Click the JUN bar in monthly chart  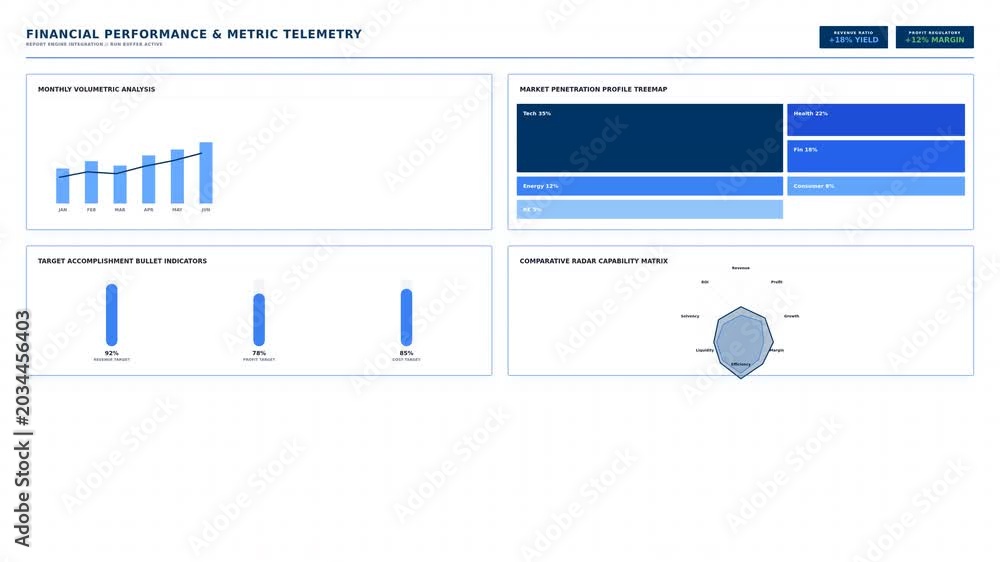[x=206, y=173]
